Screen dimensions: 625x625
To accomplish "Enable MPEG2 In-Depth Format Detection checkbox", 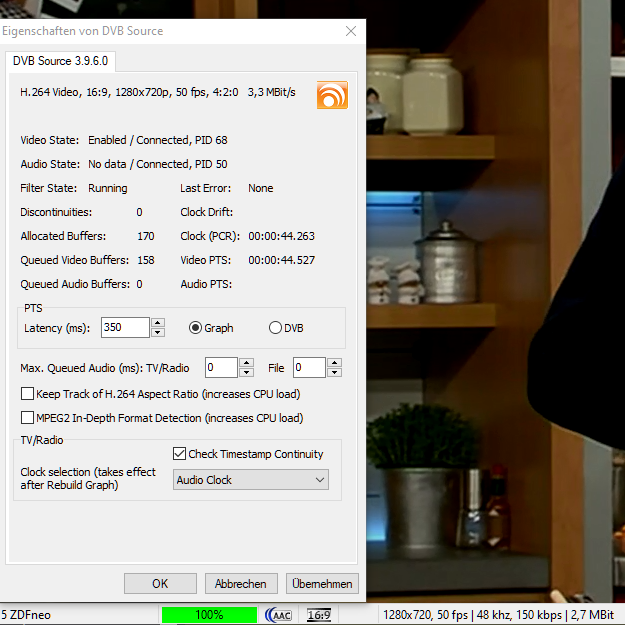I will (x=27, y=418).
